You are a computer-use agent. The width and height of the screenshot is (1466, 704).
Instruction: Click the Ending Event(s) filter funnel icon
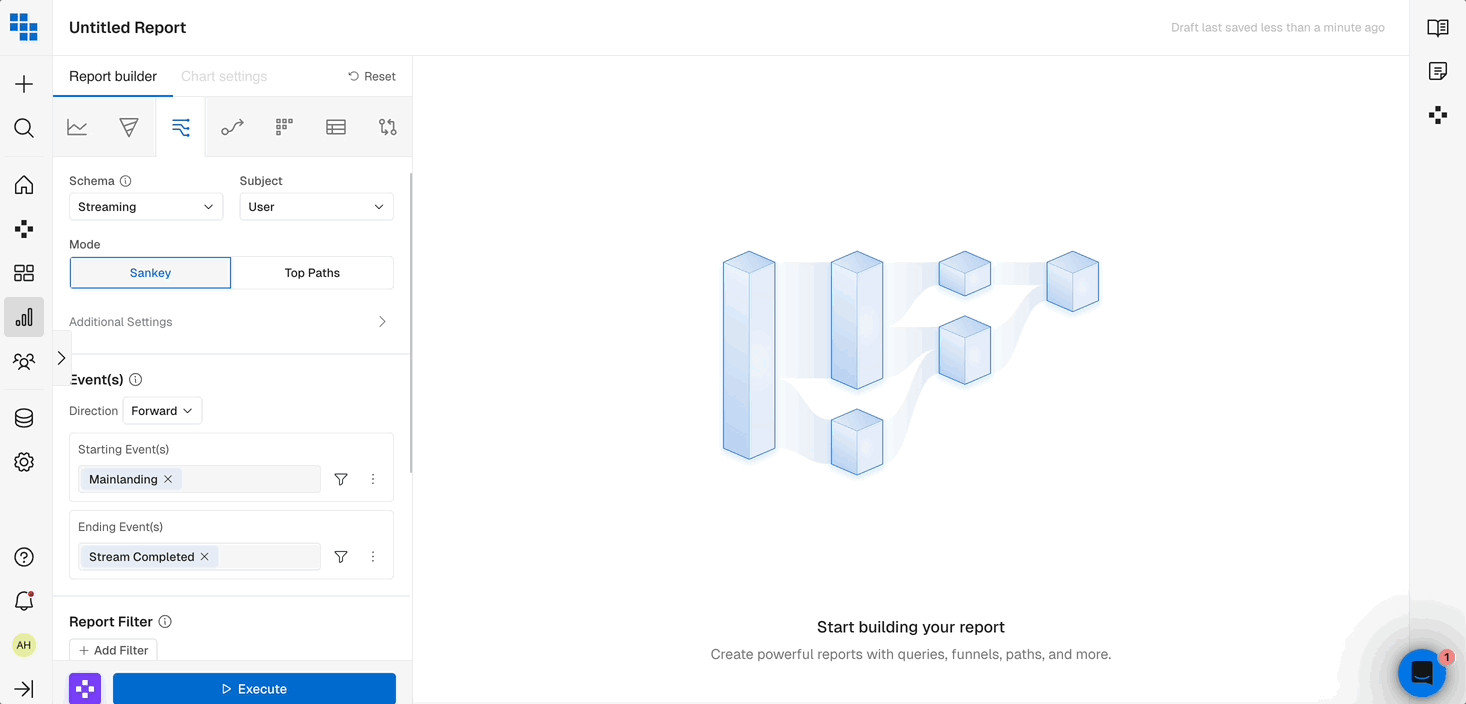click(x=341, y=557)
